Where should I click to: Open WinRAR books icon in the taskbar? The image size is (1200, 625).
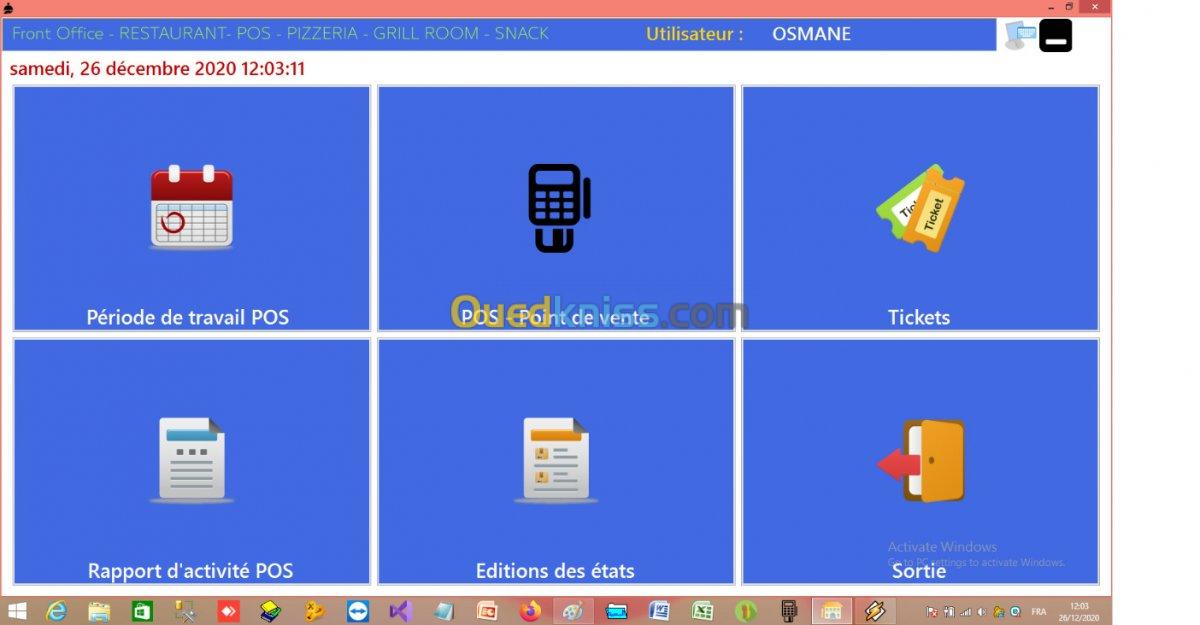[x=271, y=611]
